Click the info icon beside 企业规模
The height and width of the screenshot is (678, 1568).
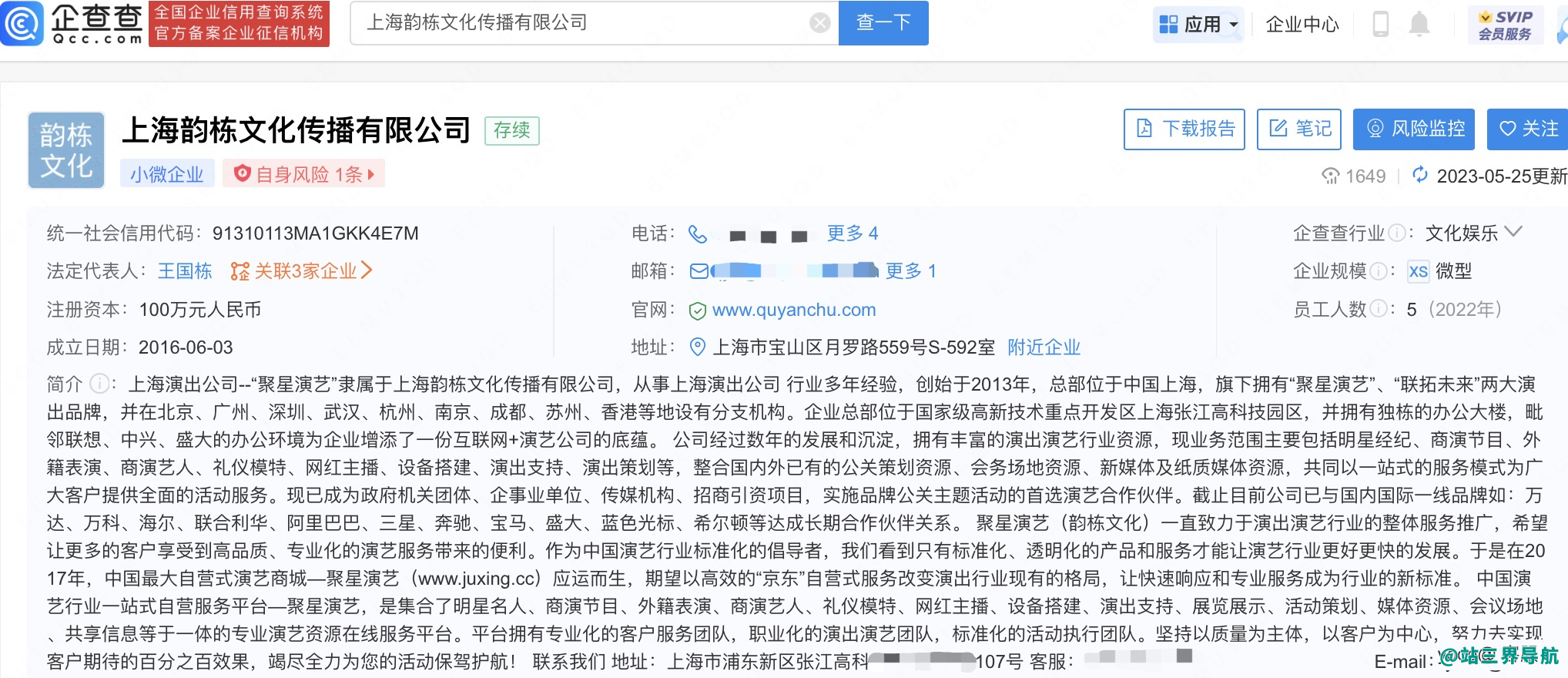(x=1379, y=271)
